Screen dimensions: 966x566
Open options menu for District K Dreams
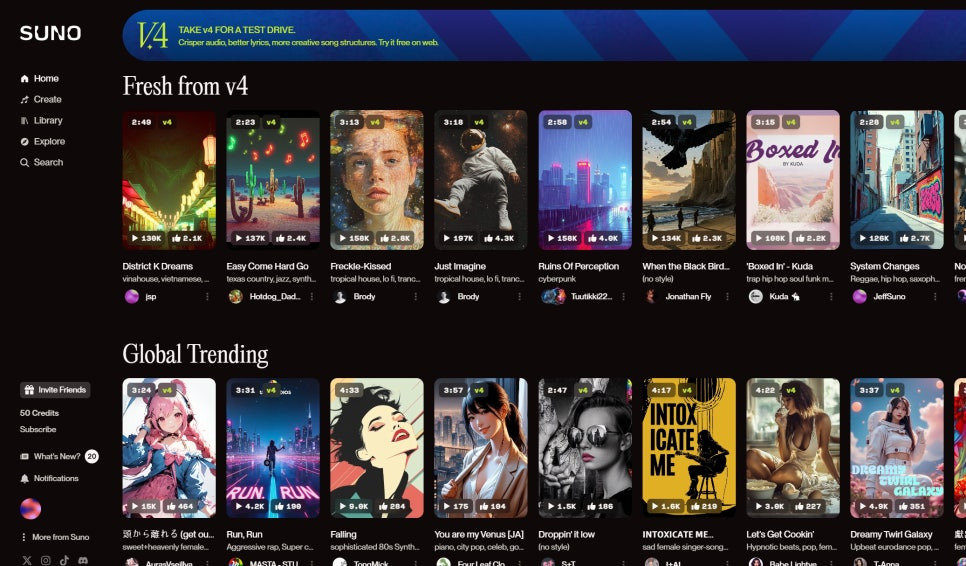coord(207,296)
